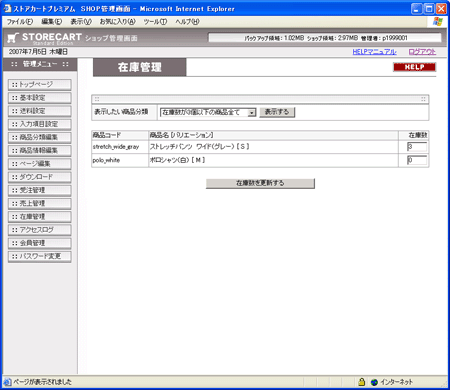Go to トップページ in sidebar
The height and width of the screenshot is (390, 450).
40,85
